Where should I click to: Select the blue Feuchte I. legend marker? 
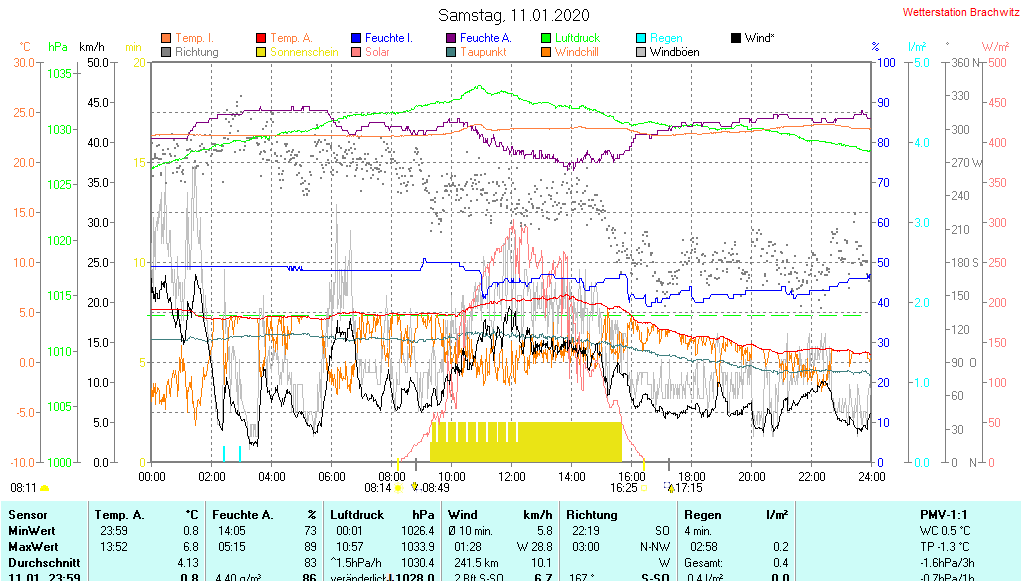(x=356, y=38)
